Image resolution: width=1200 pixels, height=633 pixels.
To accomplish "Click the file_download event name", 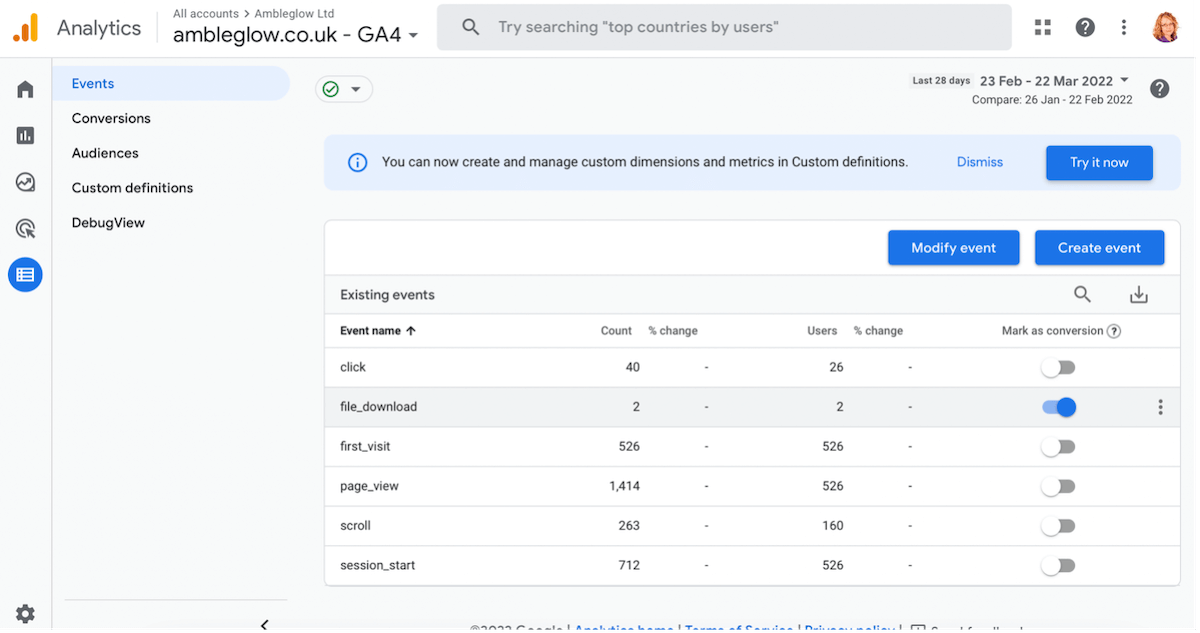I will pyautogui.click(x=378, y=407).
